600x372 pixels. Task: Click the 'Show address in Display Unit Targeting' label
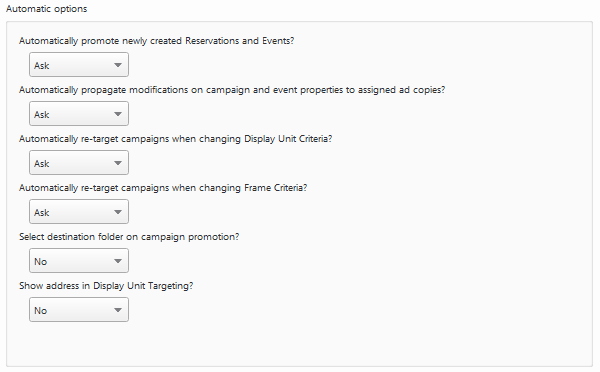tap(106, 286)
